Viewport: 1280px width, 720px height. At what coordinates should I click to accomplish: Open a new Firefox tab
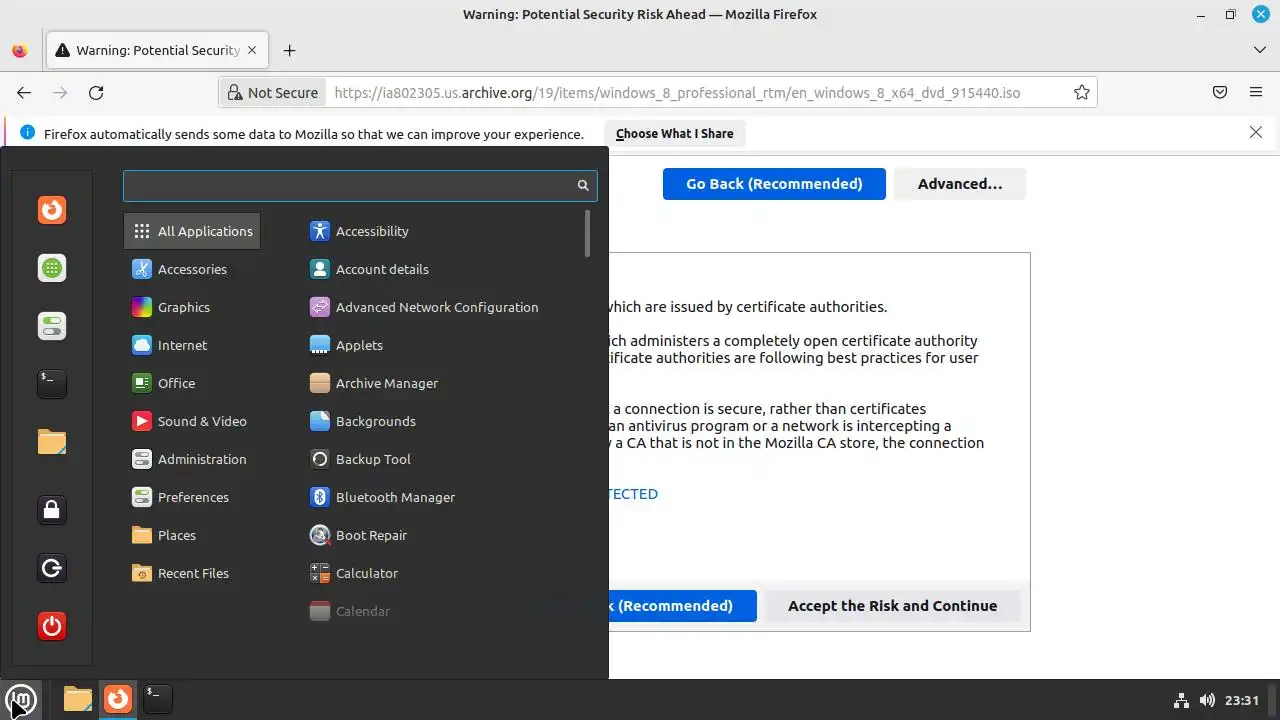coord(289,50)
